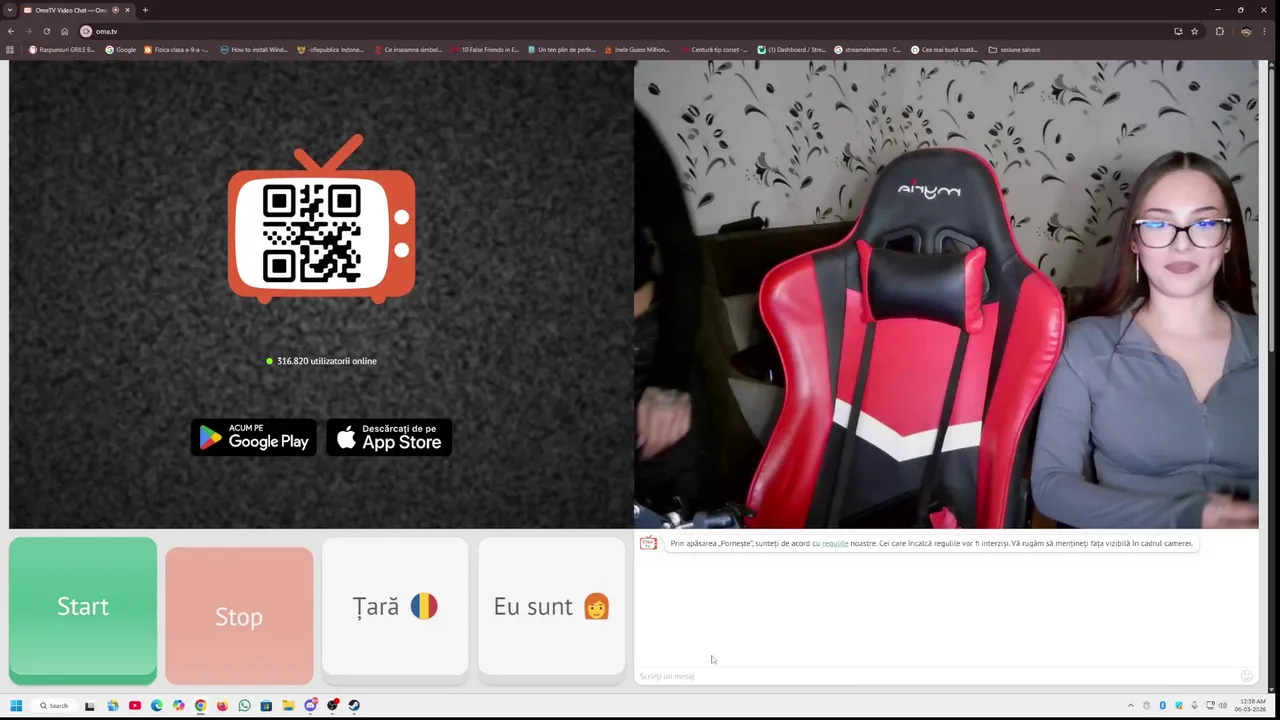
Task: Open the browser extensions puzzle icon
Action: [1219, 31]
